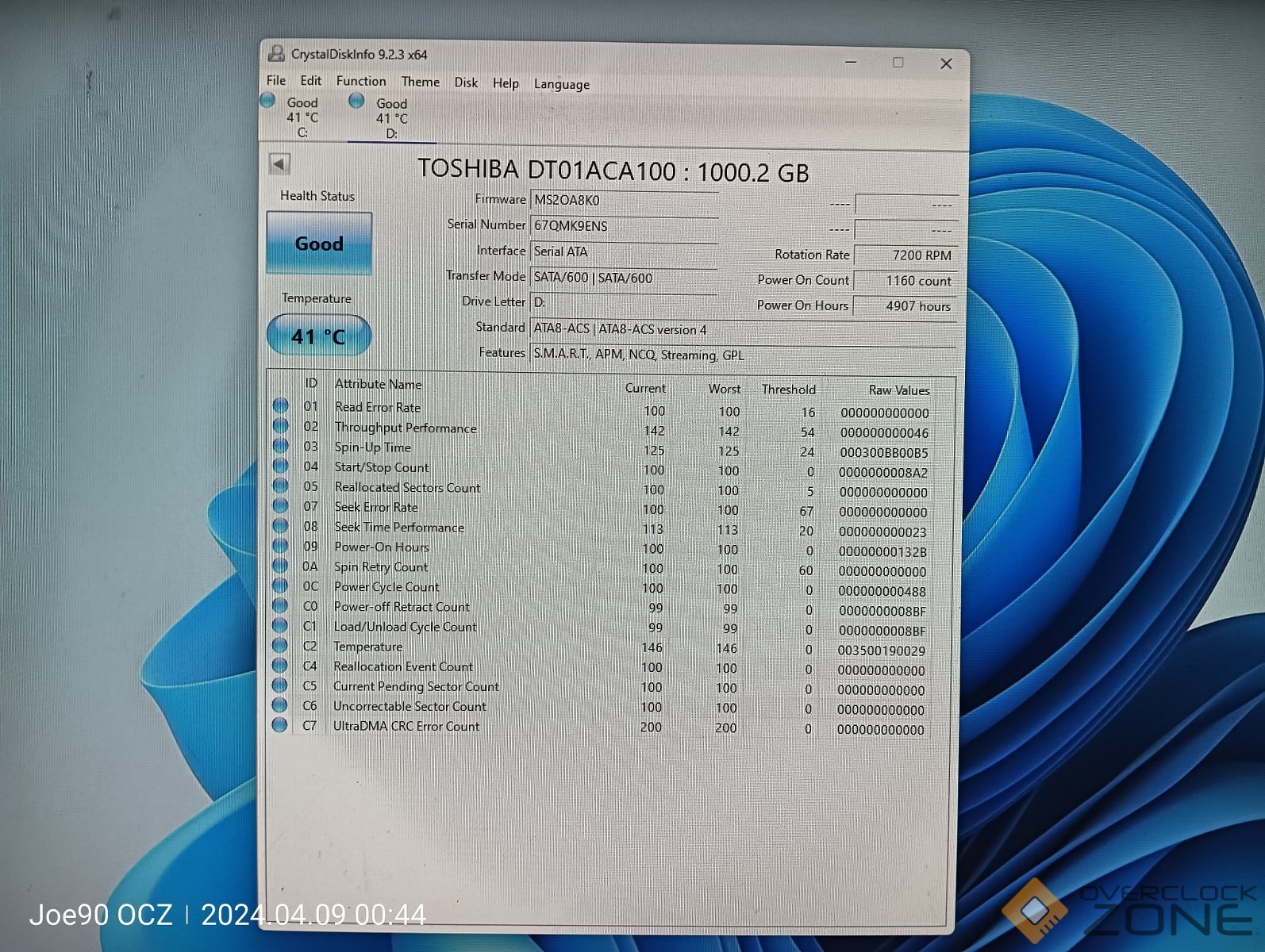This screenshot has height=952, width=1265.
Task: Click the Power-off Retract Count status orb
Action: point(280,605)
